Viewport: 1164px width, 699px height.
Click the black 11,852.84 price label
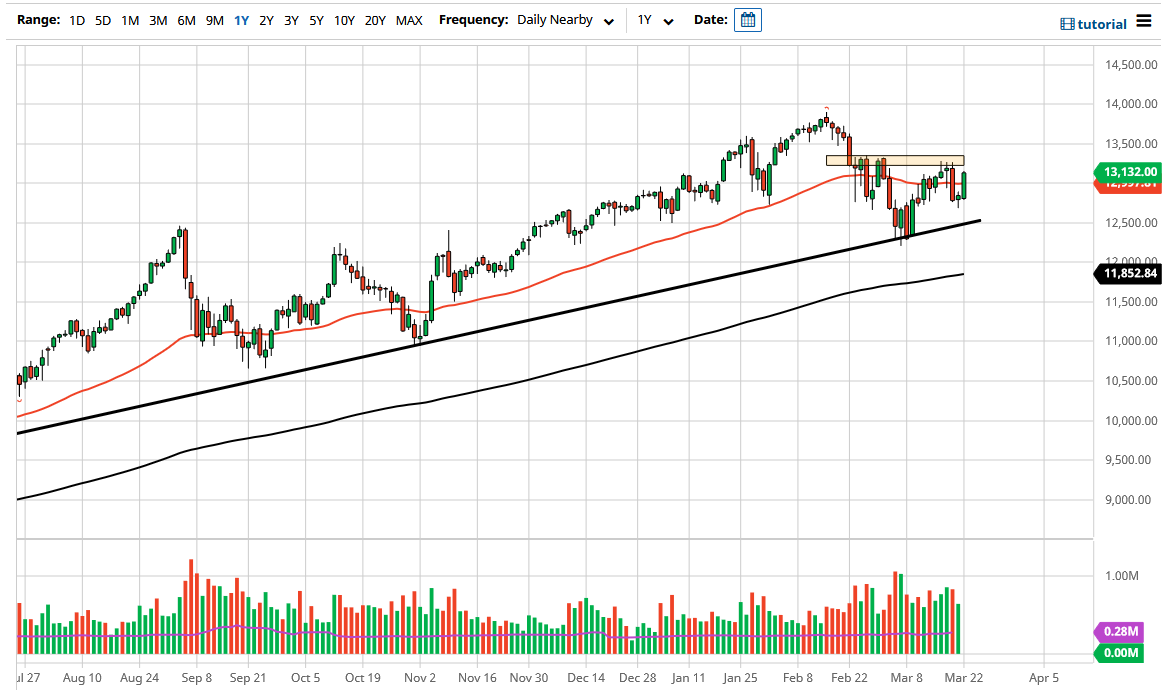point(1127,273)
